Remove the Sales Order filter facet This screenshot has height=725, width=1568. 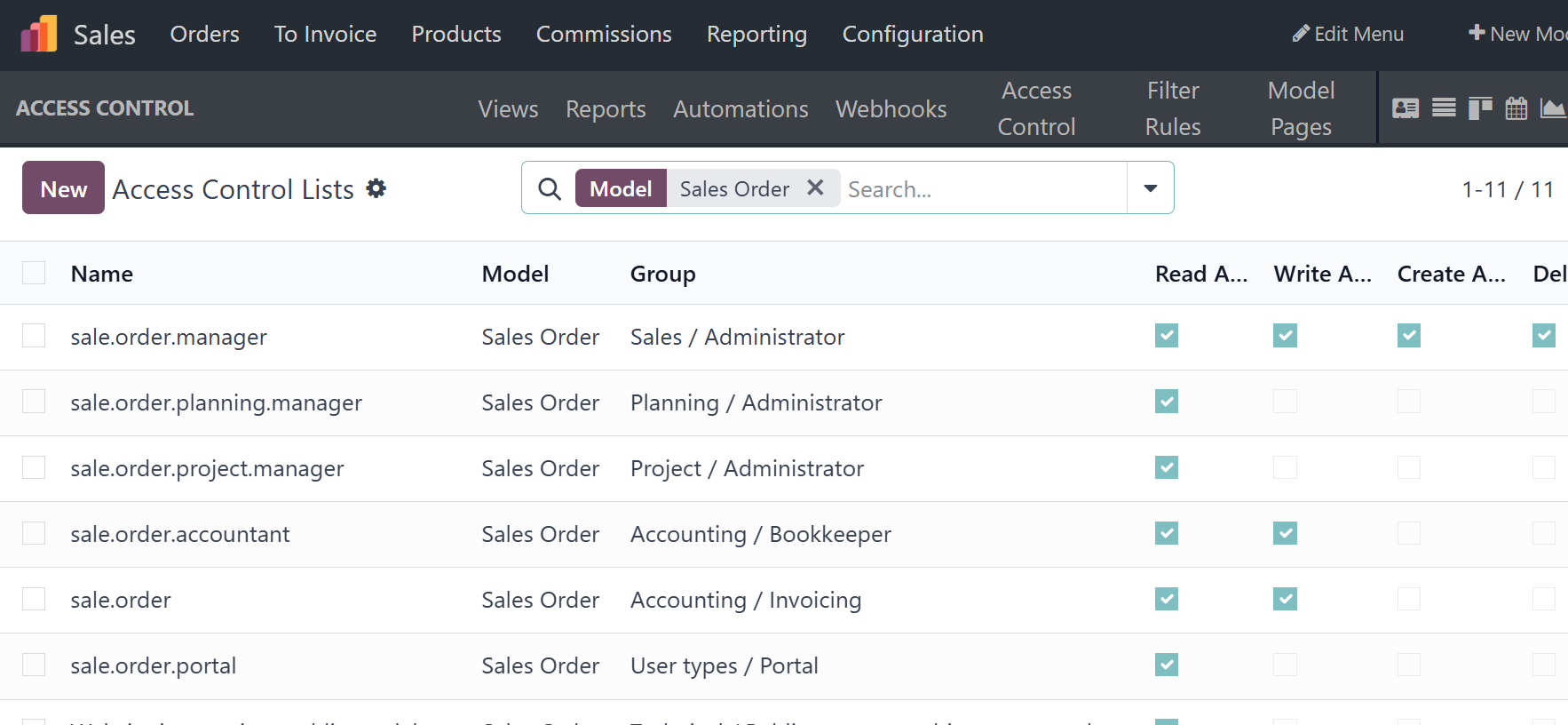[x=815, y=187]
